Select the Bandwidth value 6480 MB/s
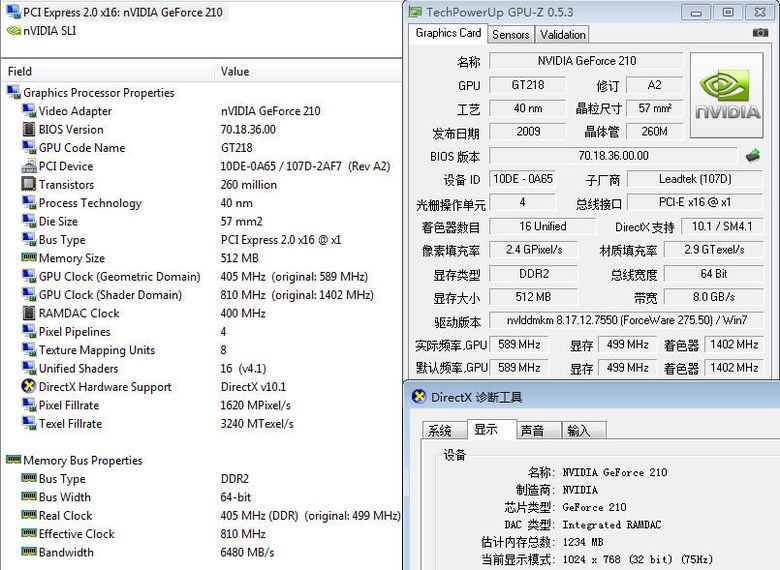780x570 pixels. [247, 552]
